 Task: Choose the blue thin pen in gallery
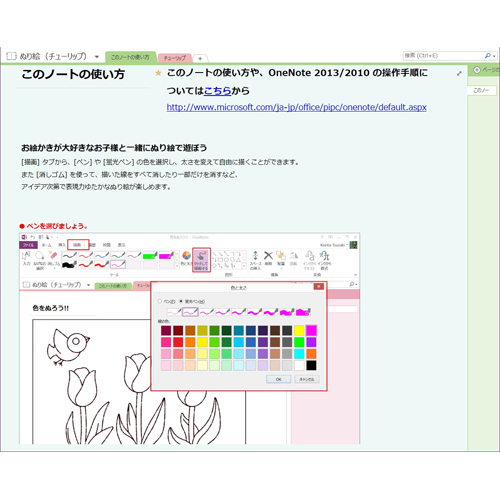pos(102,256)
